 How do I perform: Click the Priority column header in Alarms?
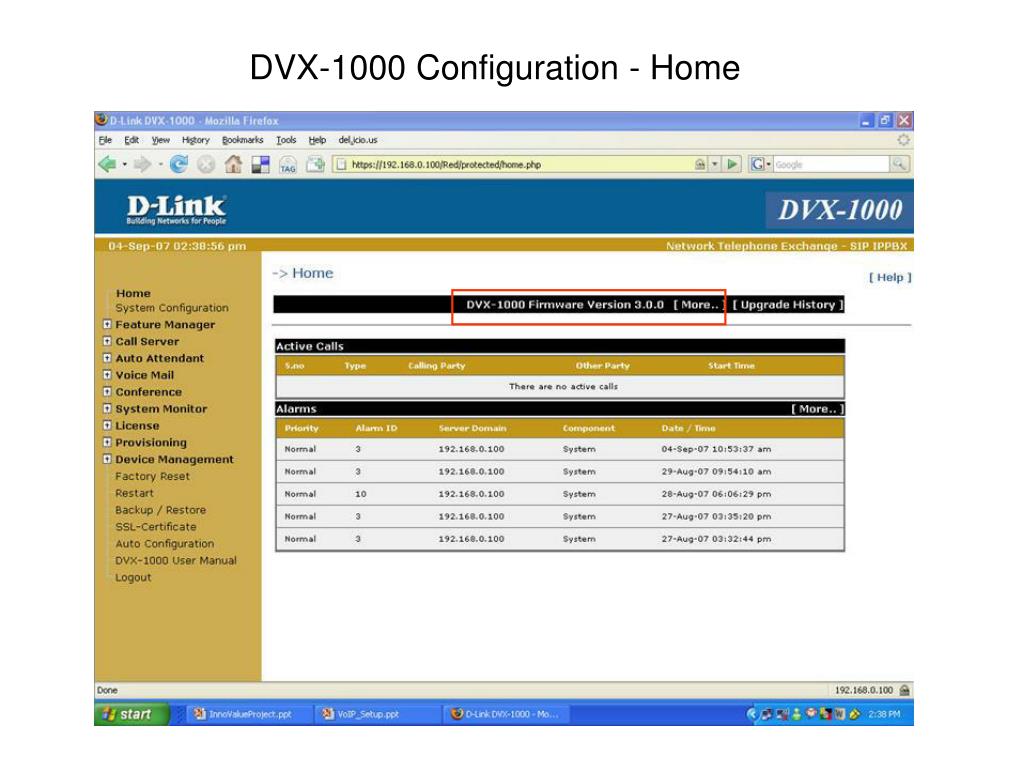(302, 428)
